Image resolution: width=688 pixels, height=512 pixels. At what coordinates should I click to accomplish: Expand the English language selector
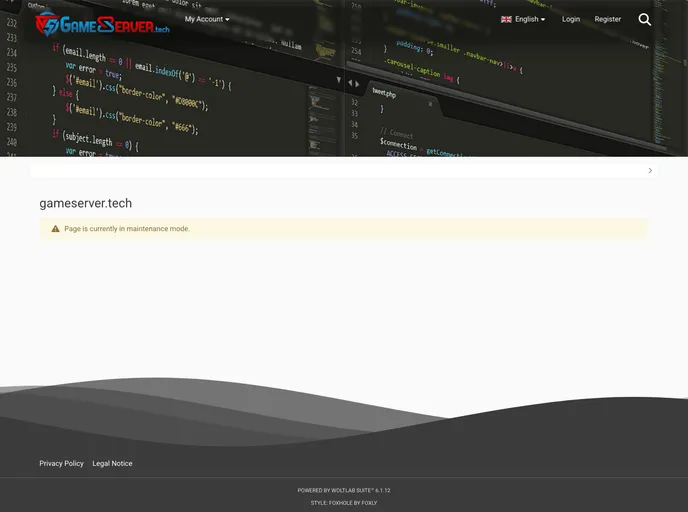click(523, 19)
